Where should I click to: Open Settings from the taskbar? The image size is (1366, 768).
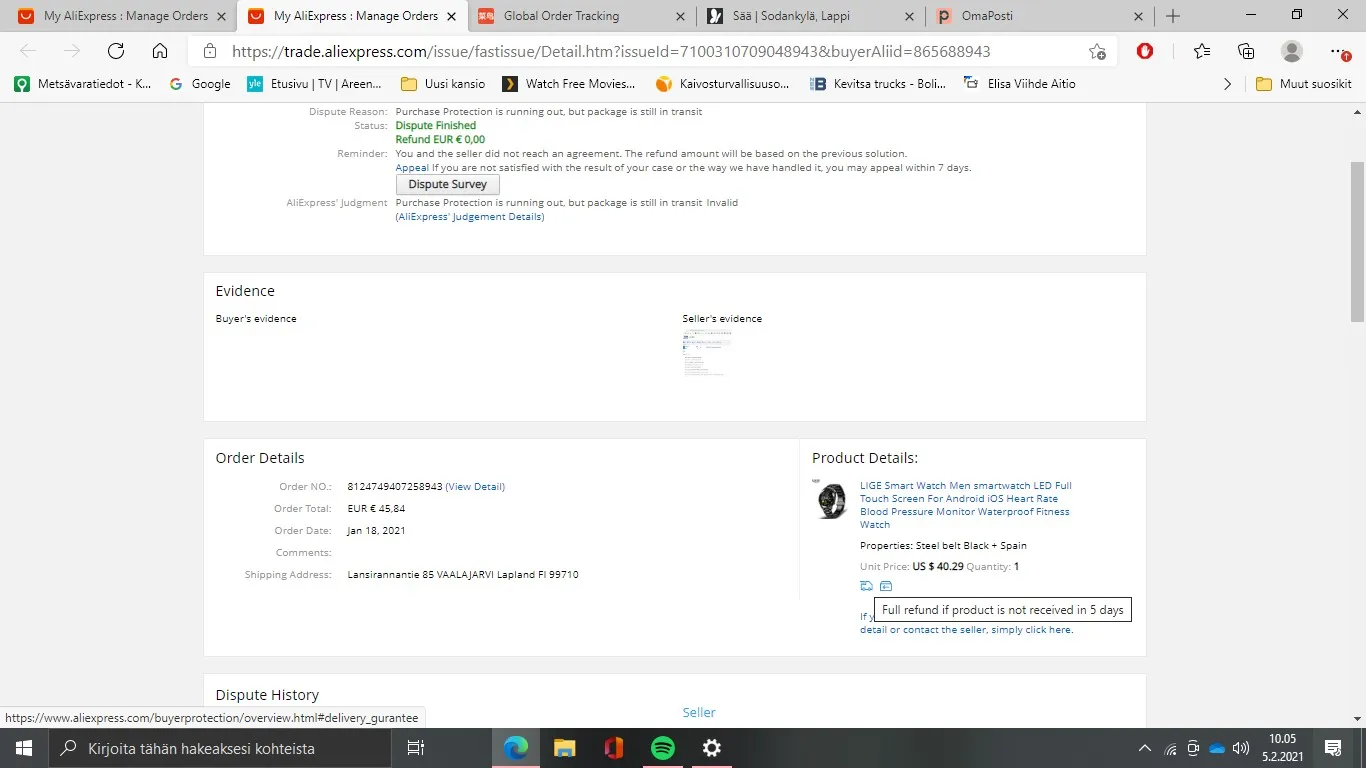[x=712, y=748]
